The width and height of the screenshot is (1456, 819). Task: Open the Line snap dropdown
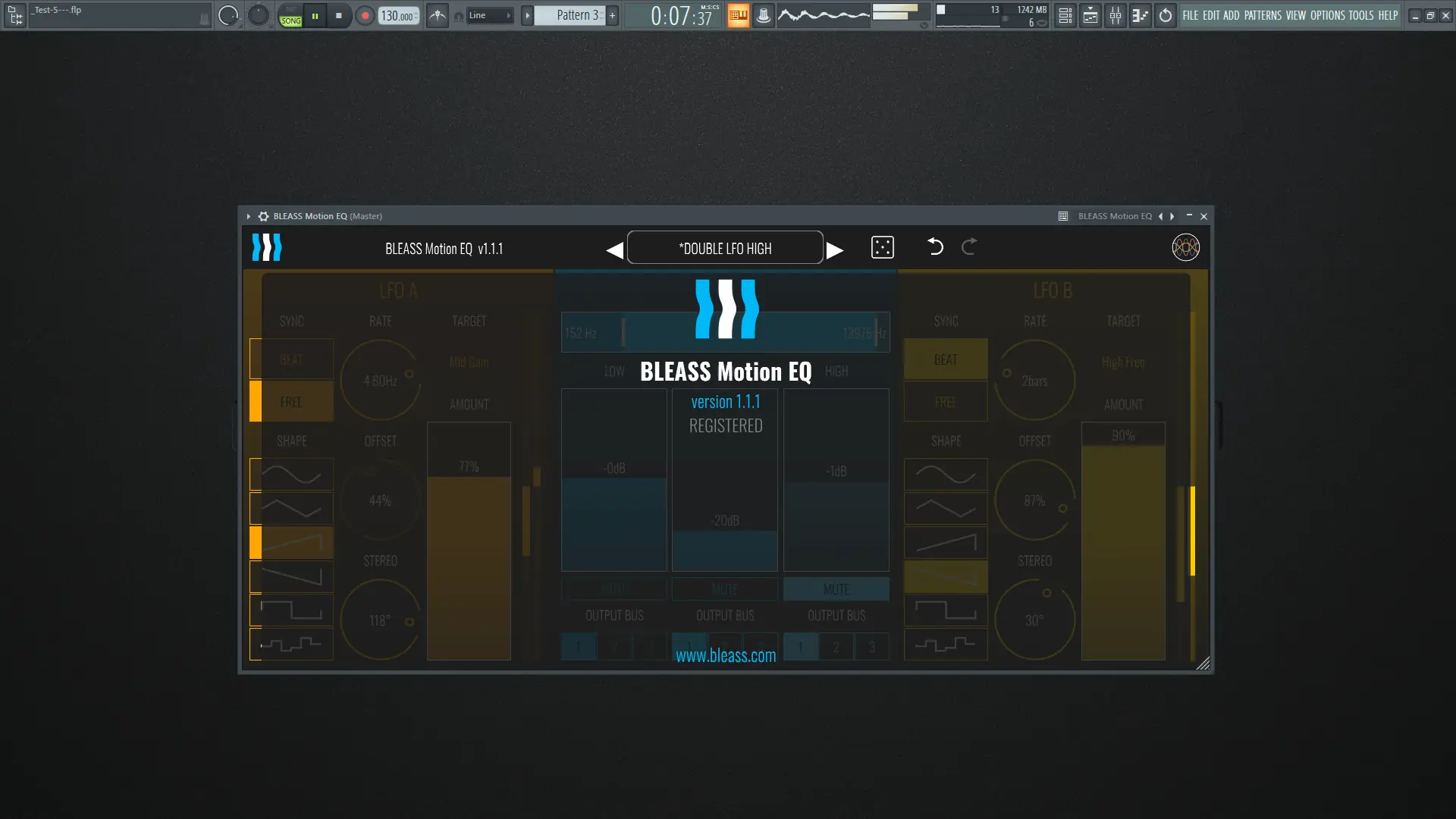[x=489, y=15]
